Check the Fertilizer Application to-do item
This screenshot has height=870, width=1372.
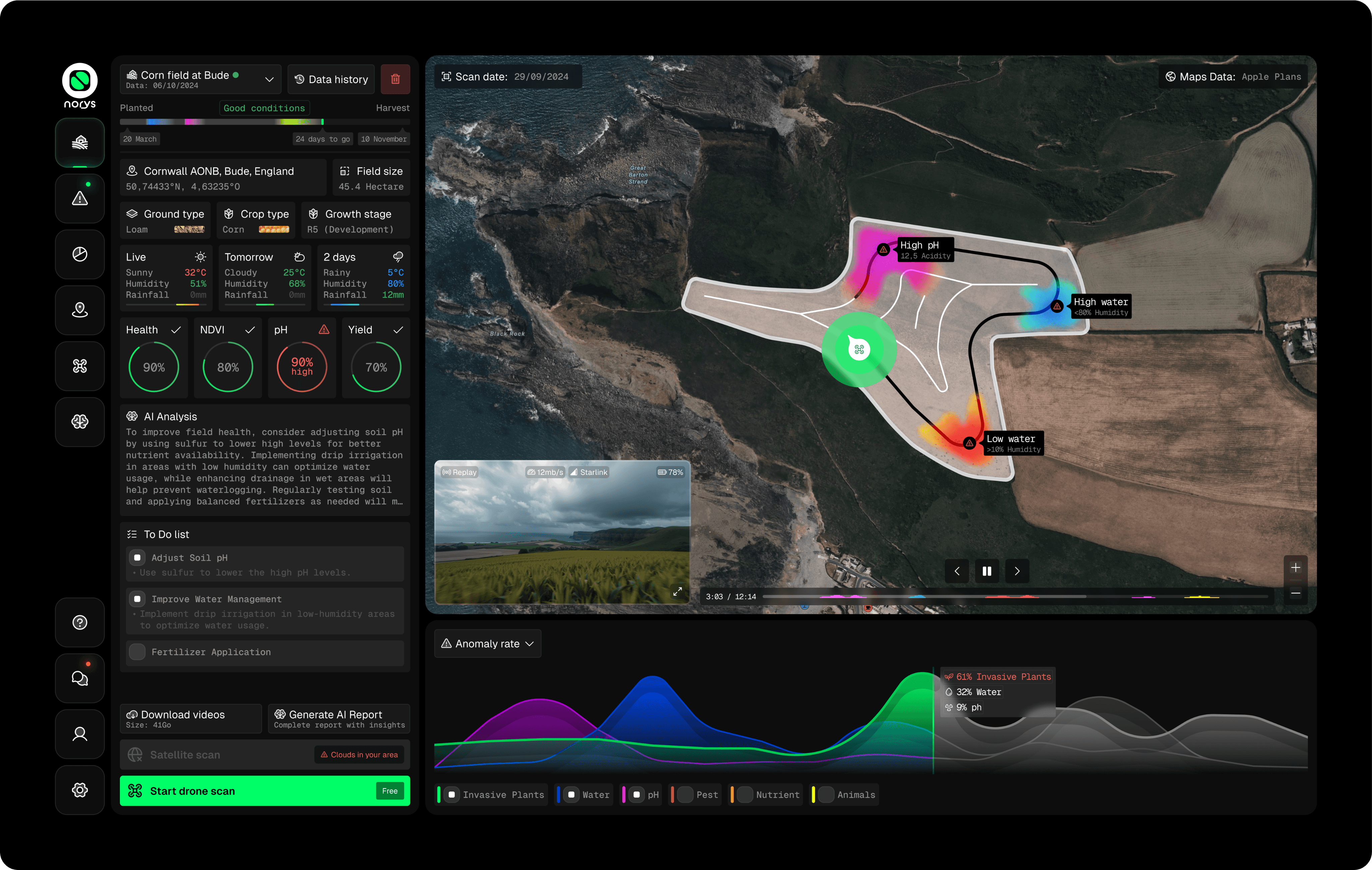click(137, 651)
